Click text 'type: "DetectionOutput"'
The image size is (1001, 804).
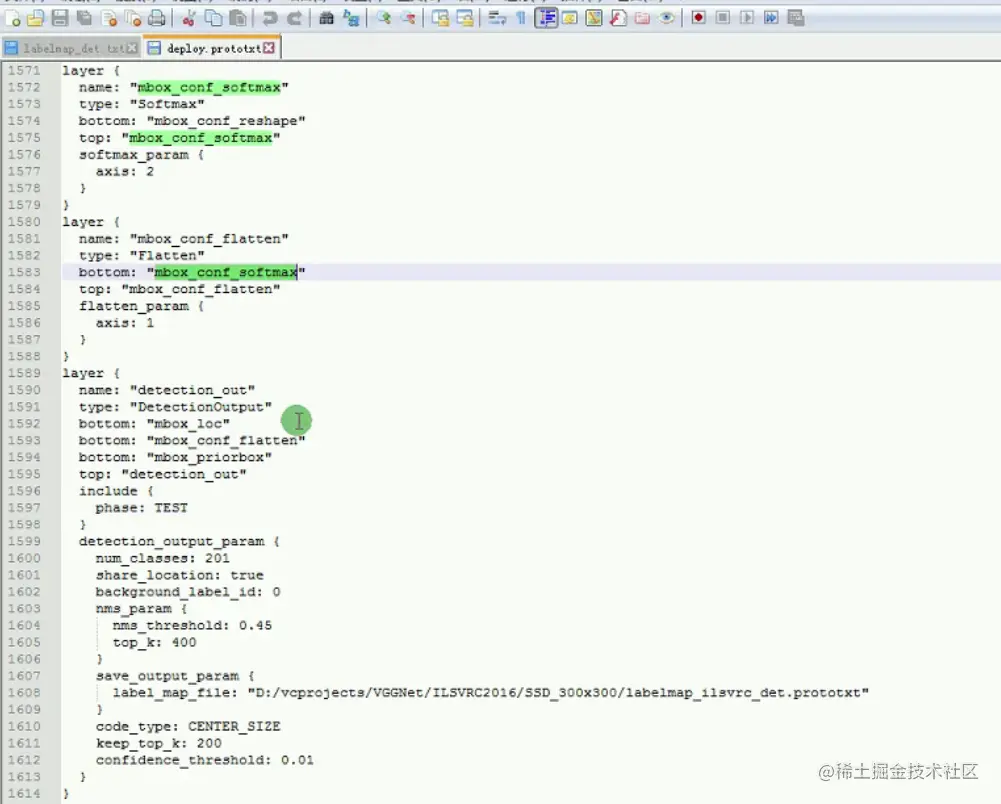176,407
